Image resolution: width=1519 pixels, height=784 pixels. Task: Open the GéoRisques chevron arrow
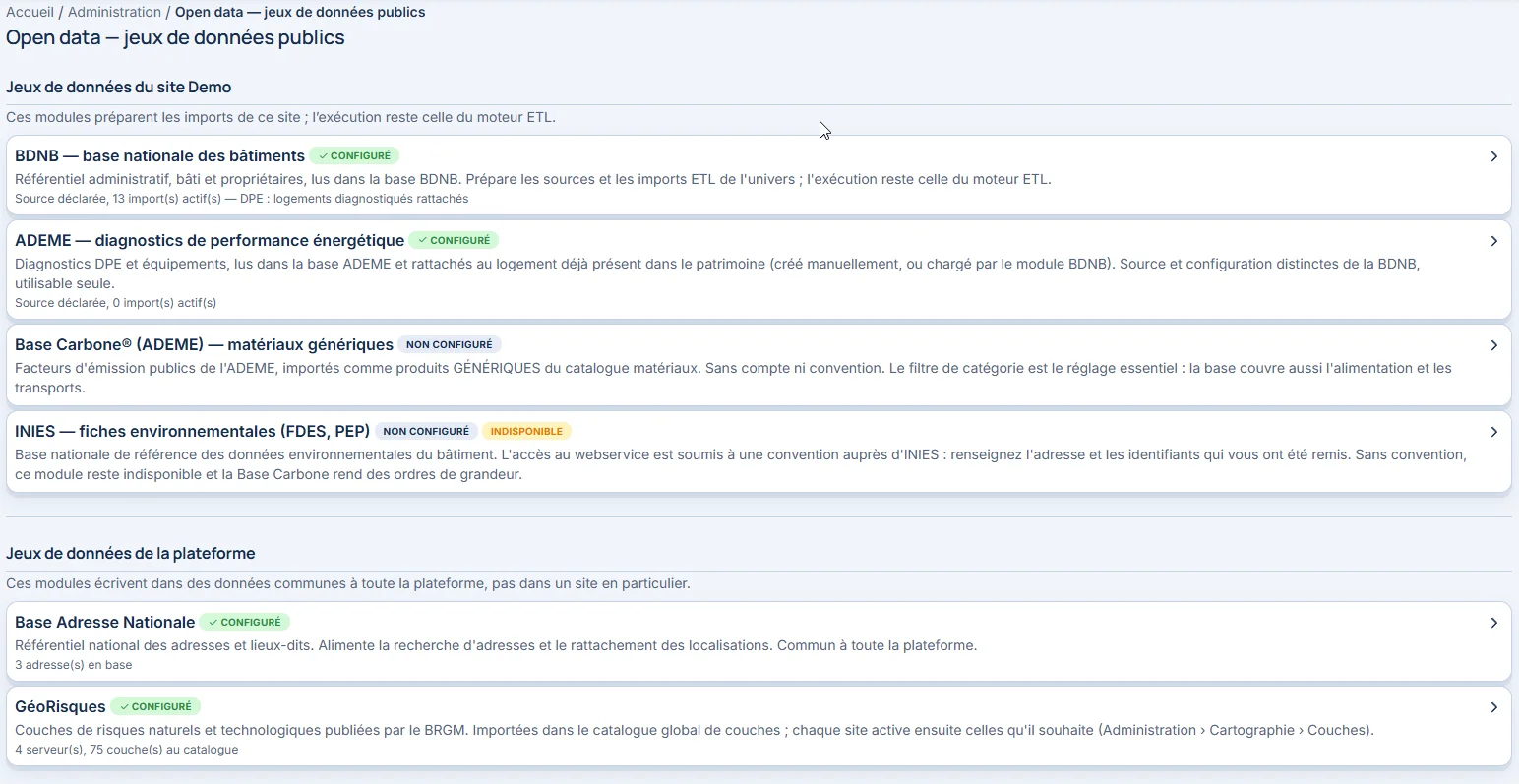(1493, 707)
